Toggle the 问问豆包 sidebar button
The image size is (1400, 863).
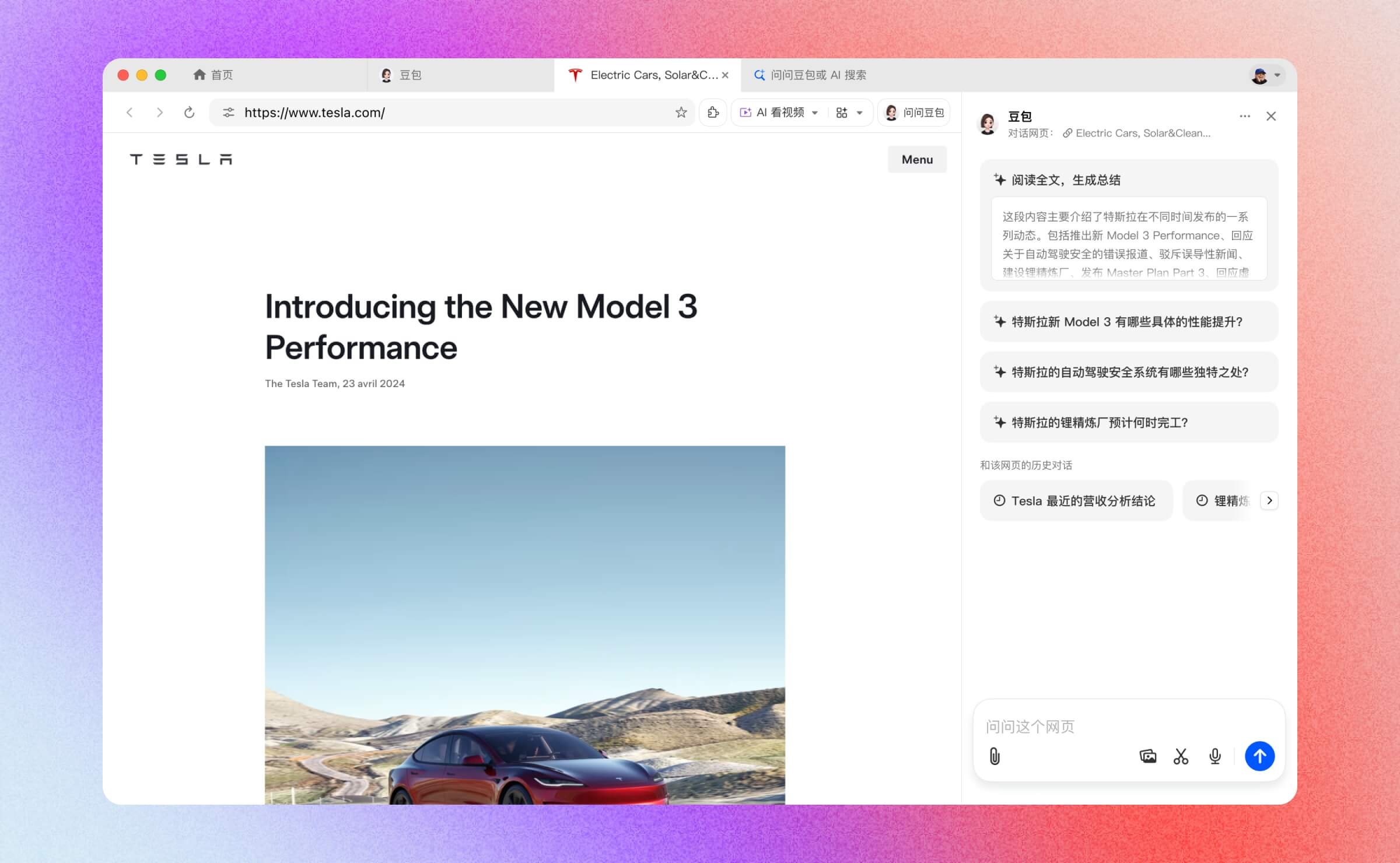coord(914,113)
